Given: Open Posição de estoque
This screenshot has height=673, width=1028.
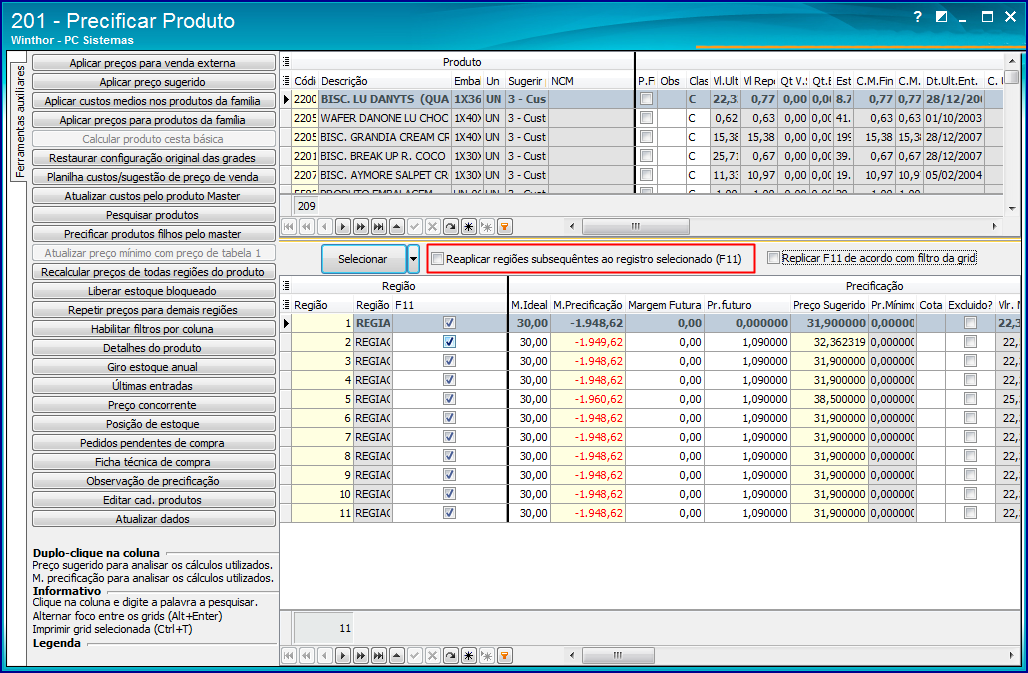Looking at the screenshot, I should 153,424.
